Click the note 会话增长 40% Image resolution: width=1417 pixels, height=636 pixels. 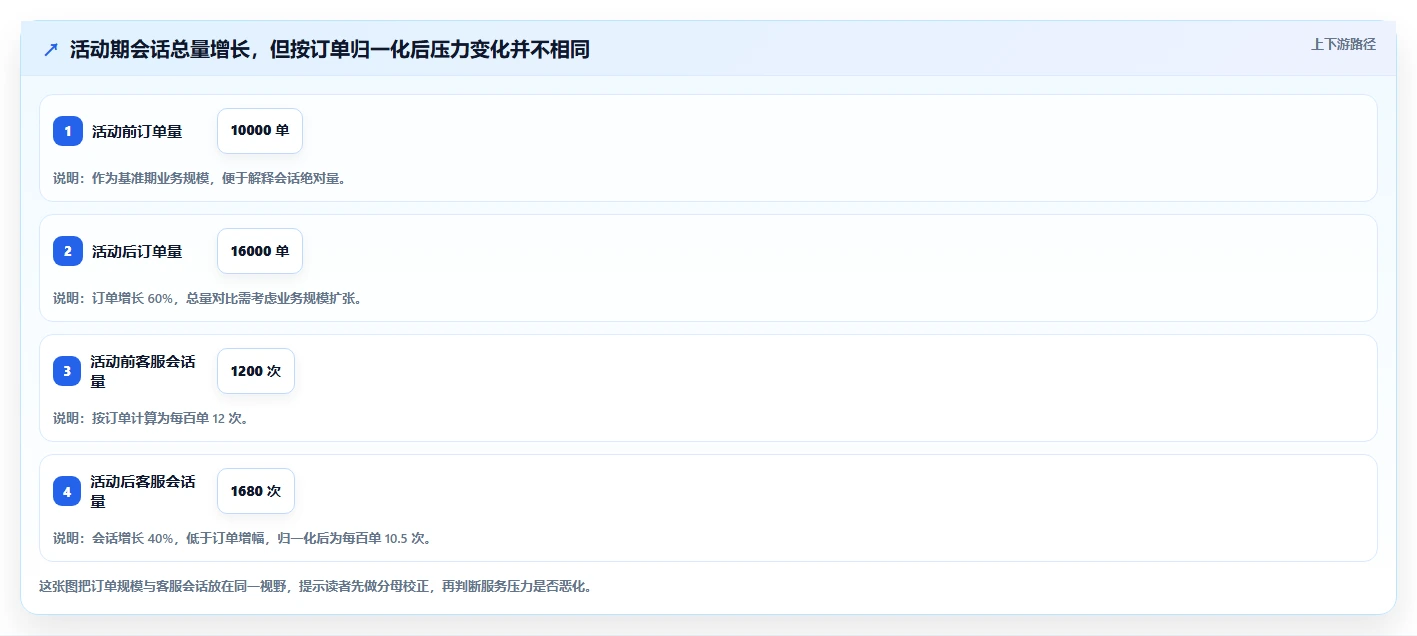click(243, 538)
